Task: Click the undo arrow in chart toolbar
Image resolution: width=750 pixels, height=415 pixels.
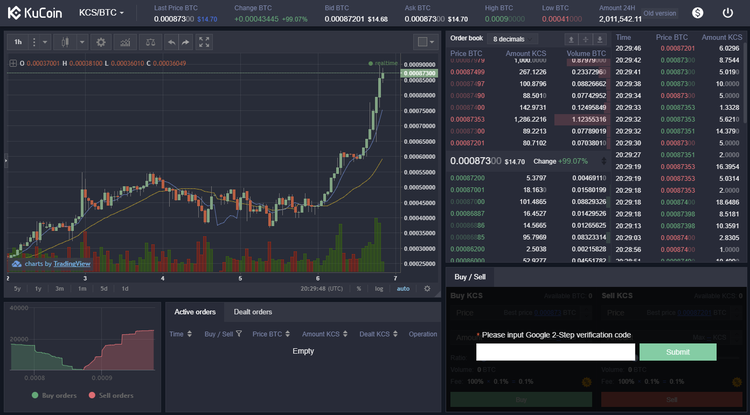Action: [x=171, y=42]
